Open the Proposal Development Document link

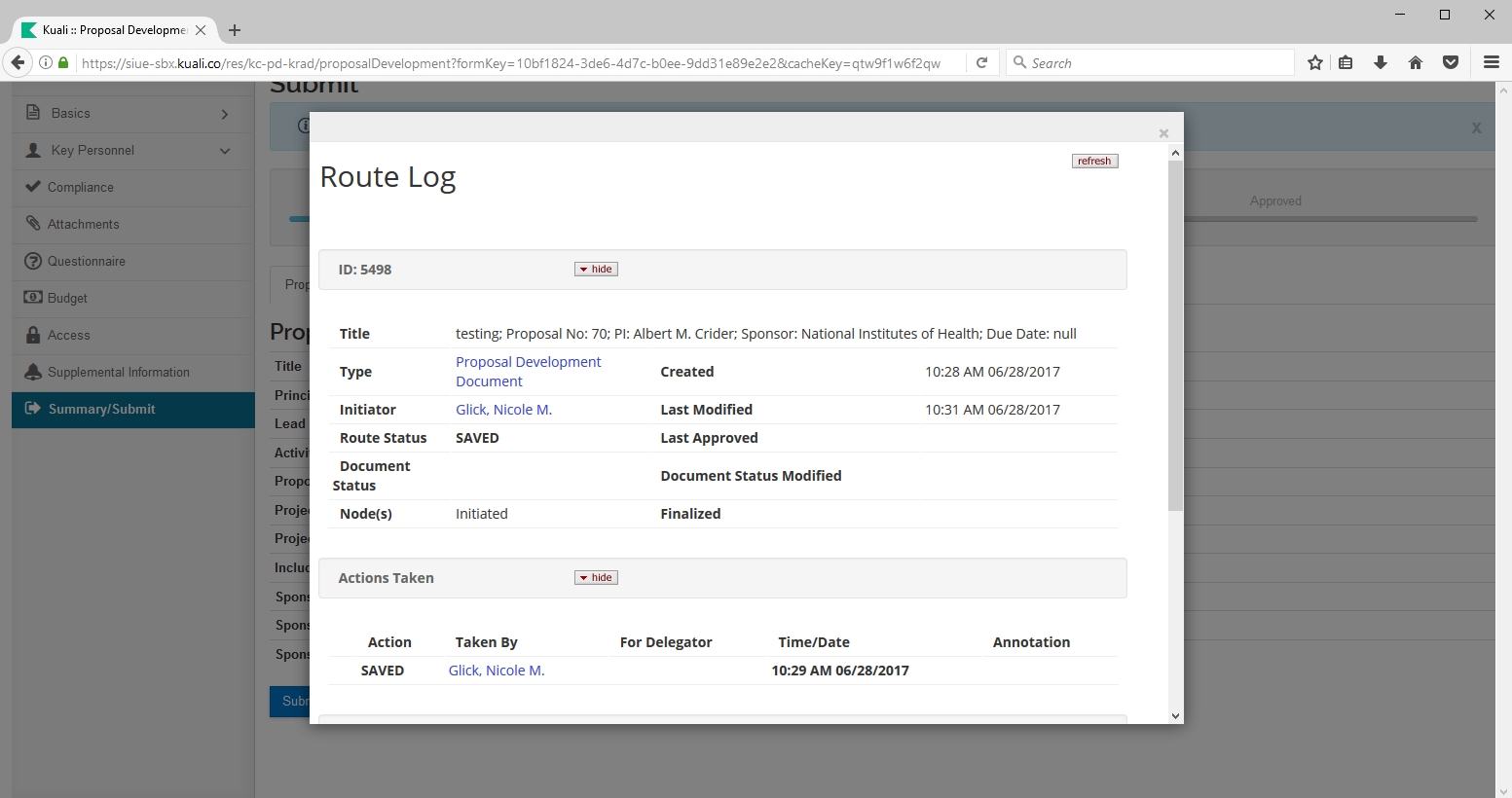(528, 372)
